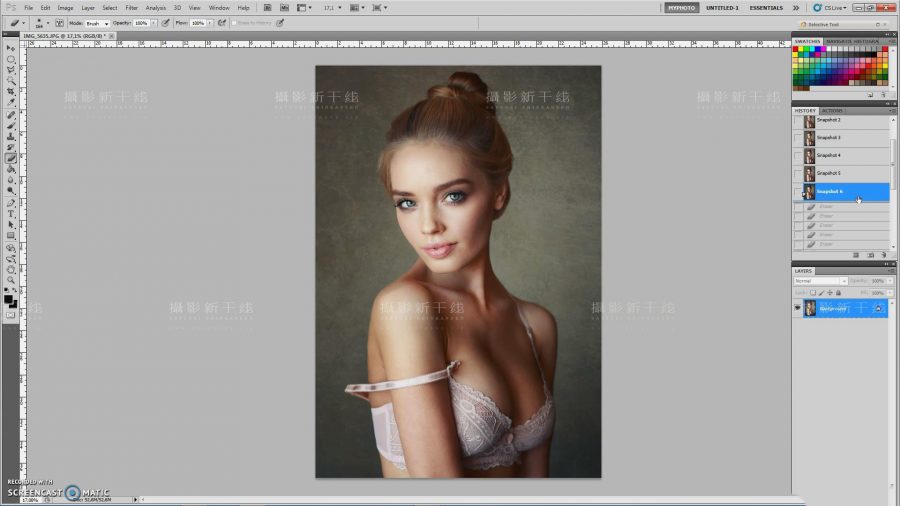This screenshot has width=900, height=506.
Task: Click the foreground color box
Action: pyautogui.click(x=8, y=299)
